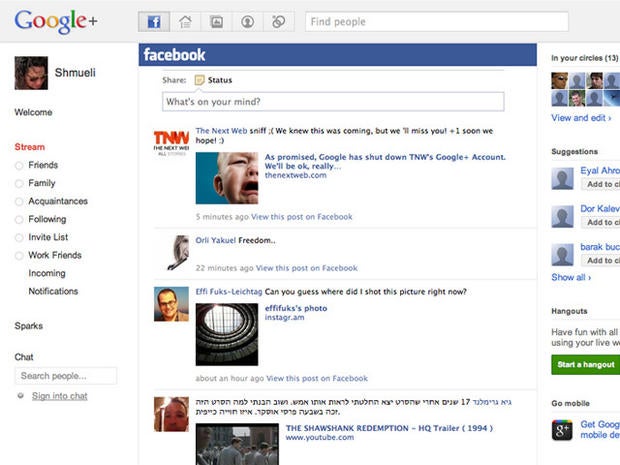Click View and edit circles link
The height and width of the screenshot is (465, 620).
point(581,118)
